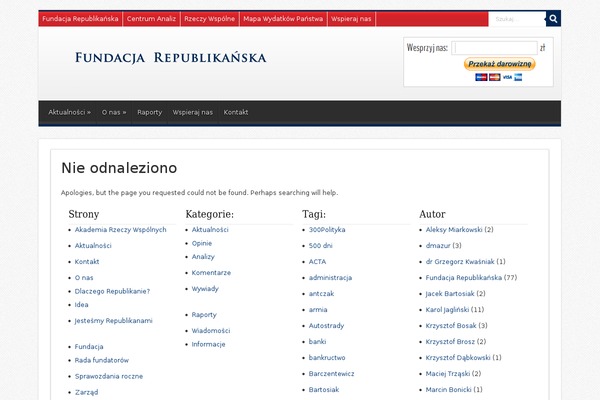This screenshot has width=600, height=400.
Task: Open Idea page link
Action: pos(81,305)
